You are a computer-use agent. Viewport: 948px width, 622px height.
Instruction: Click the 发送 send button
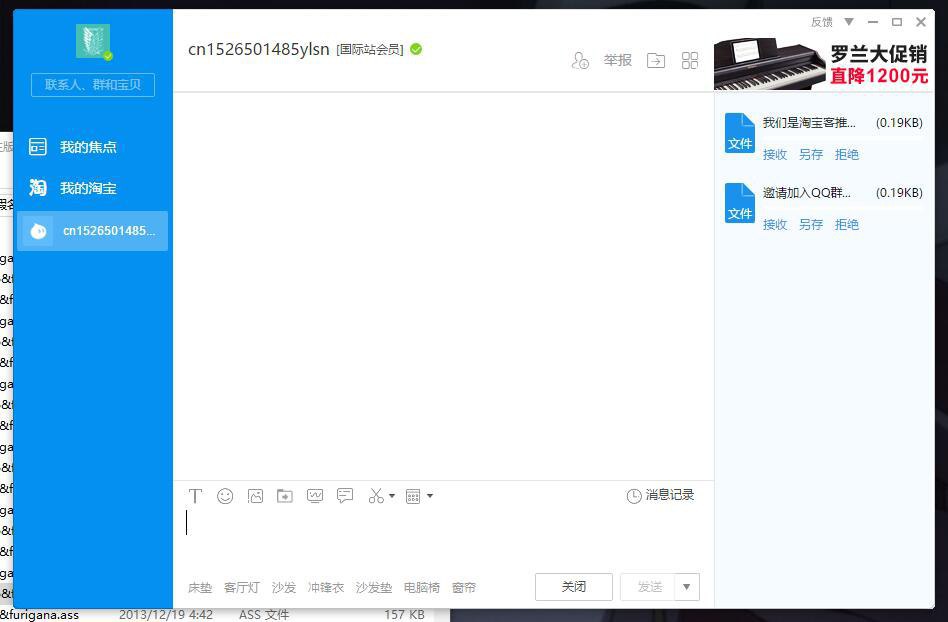648,587
